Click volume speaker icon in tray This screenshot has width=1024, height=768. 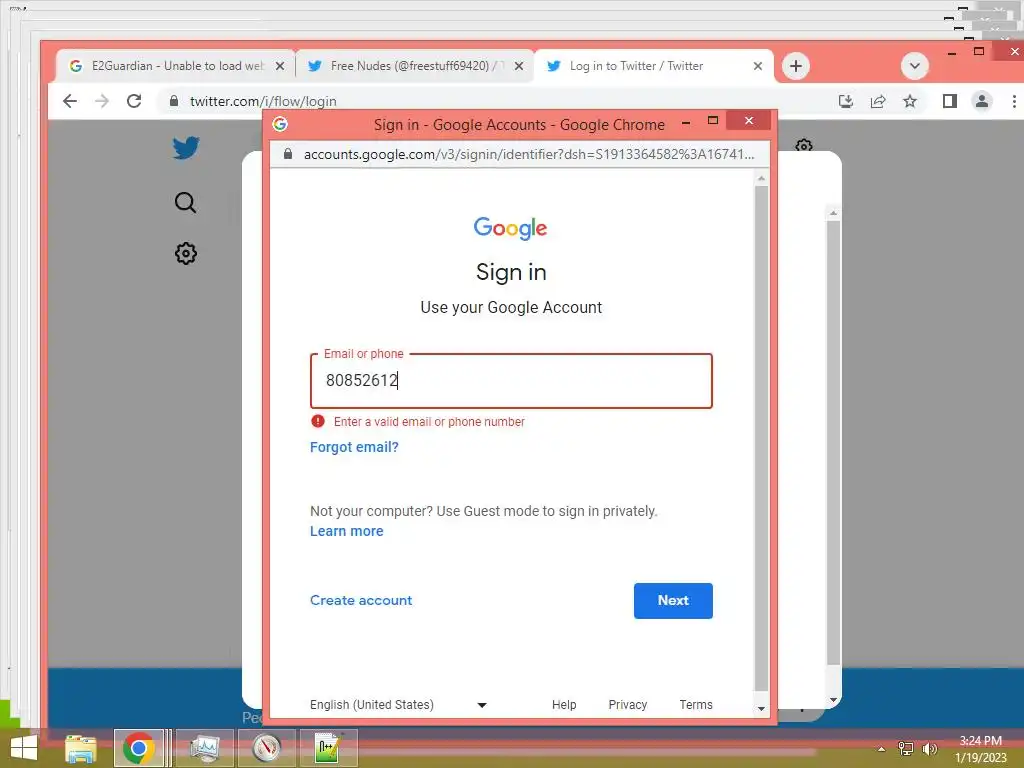click(x=929, y=749)
